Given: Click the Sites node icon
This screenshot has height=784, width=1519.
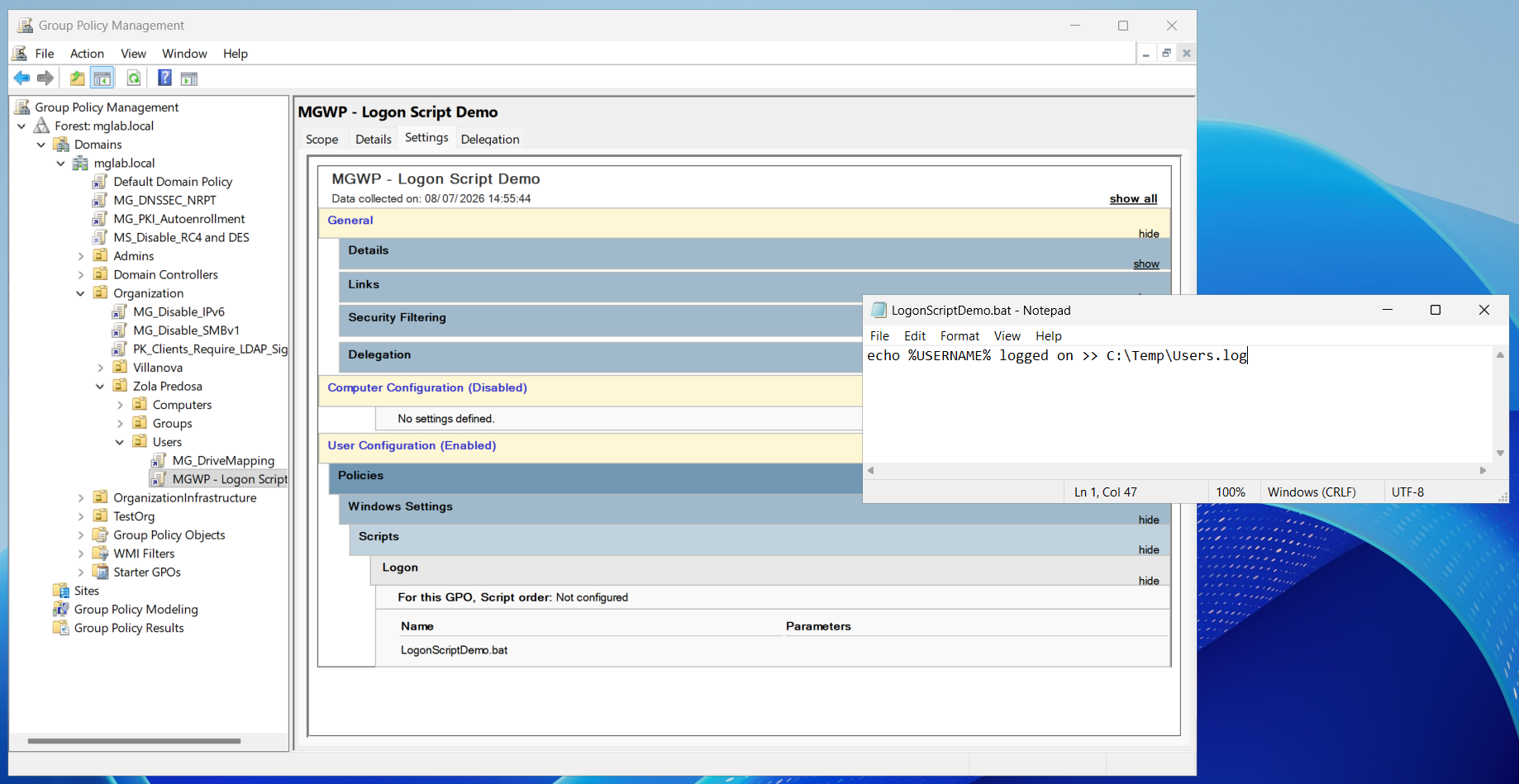Looking at the screenshot, I should pos(61,591).
